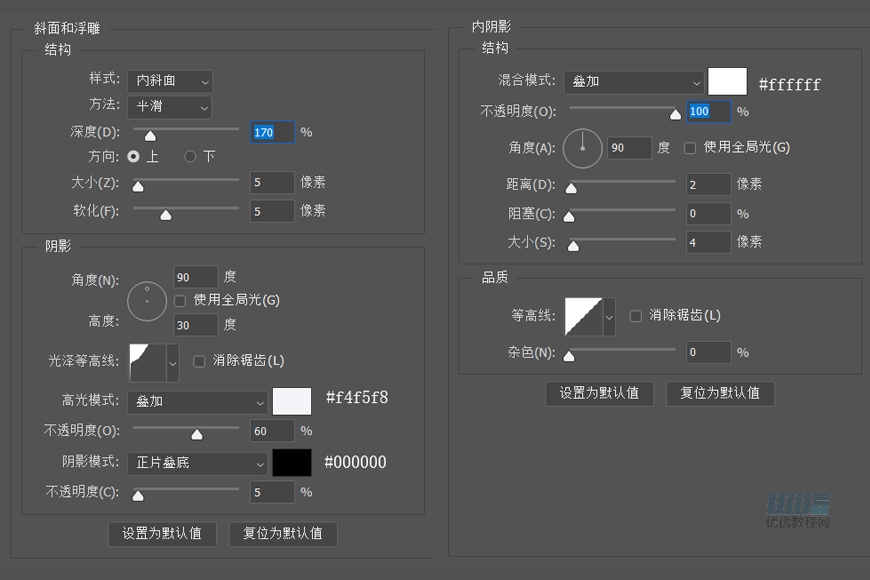
Task: Open the white #ffffff blend mode color swatch
Action: coord(727,81)
